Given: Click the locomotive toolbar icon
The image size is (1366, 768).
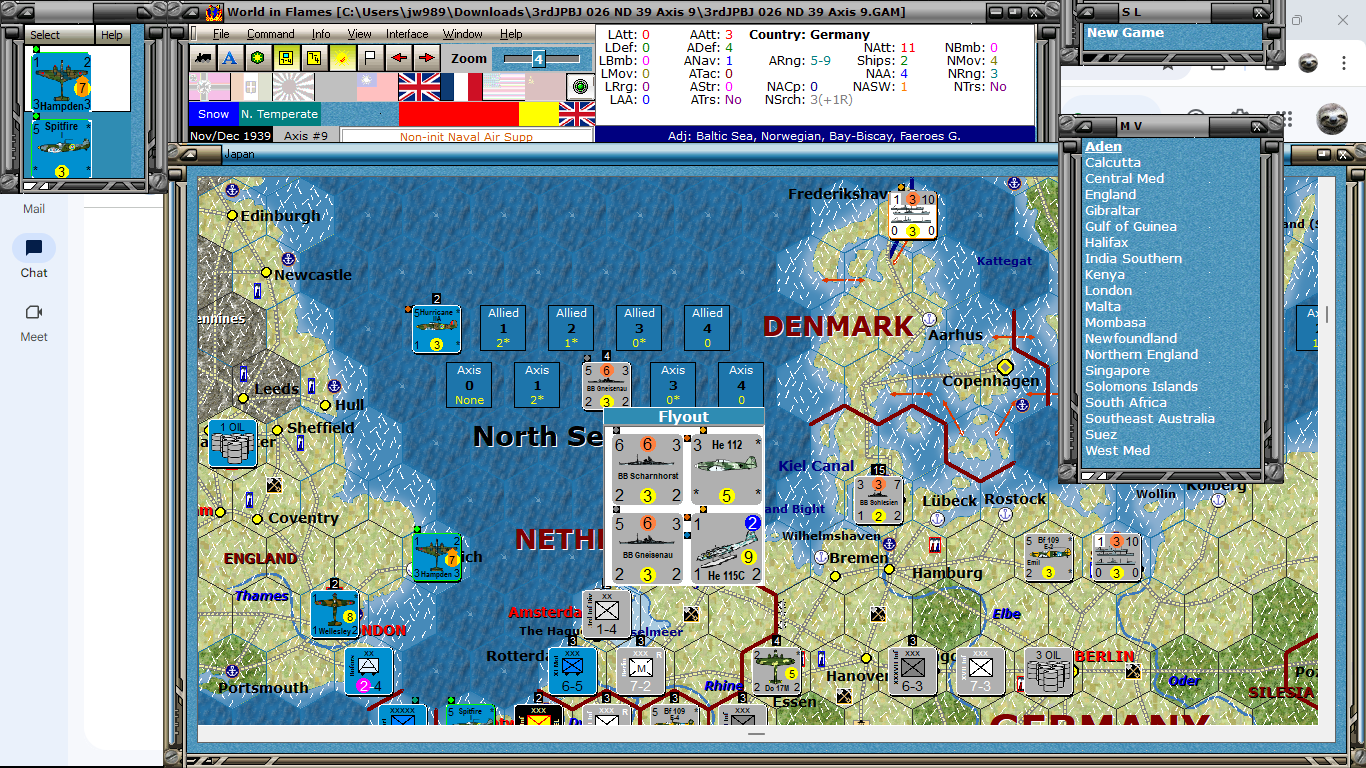Looking at the screenshot, I should 202,58.
